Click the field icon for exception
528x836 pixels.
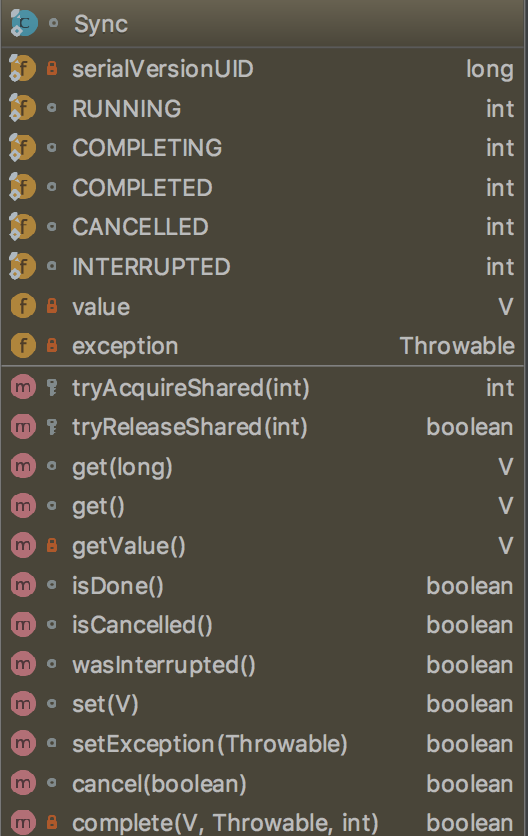pos(23,345)
